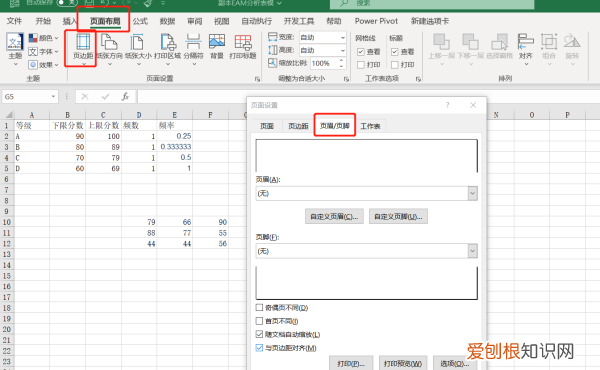Toggle Headings View (查看) checkbox

[395, 52]
